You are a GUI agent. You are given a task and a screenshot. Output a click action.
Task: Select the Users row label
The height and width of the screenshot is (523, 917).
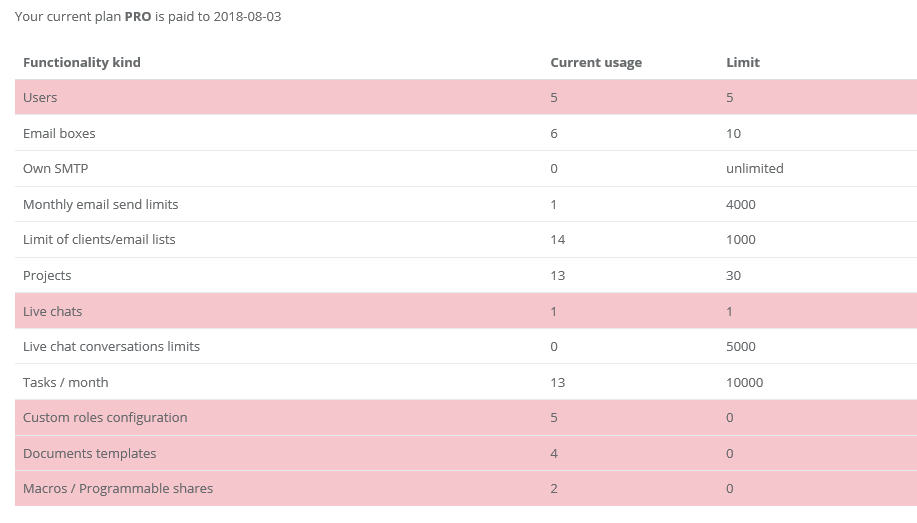click(x=40, y=98)
